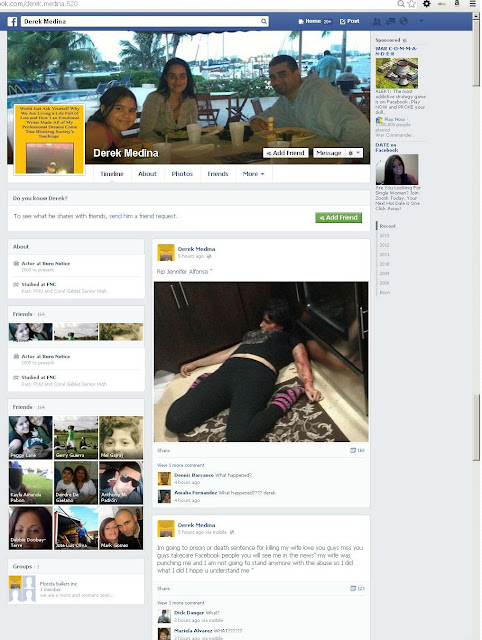482x640 pixels.
Task: Click the 5 hours ago timestamp on first post
Action: 191,256
